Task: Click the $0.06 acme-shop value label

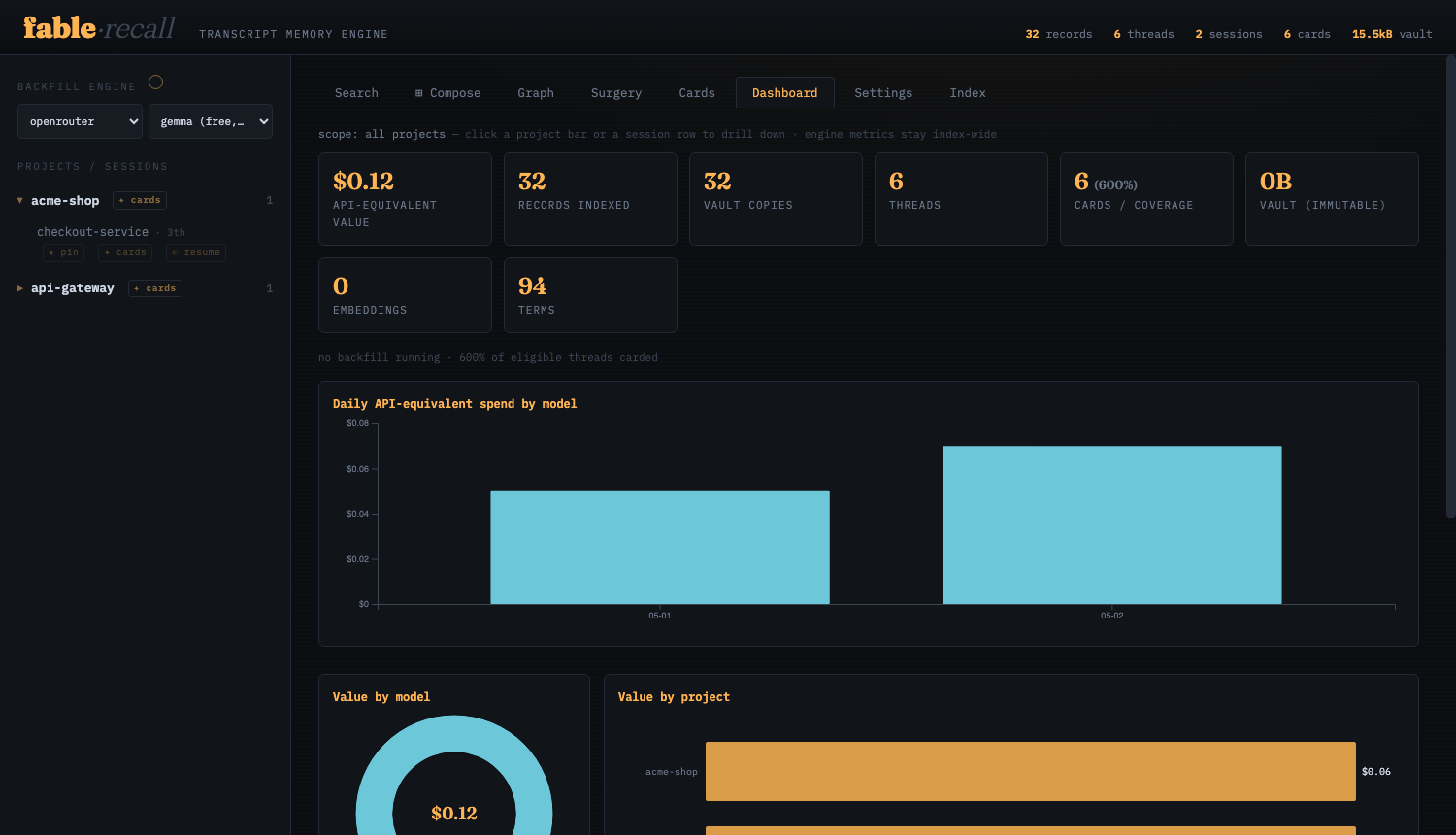Action: pos(1376,772)
